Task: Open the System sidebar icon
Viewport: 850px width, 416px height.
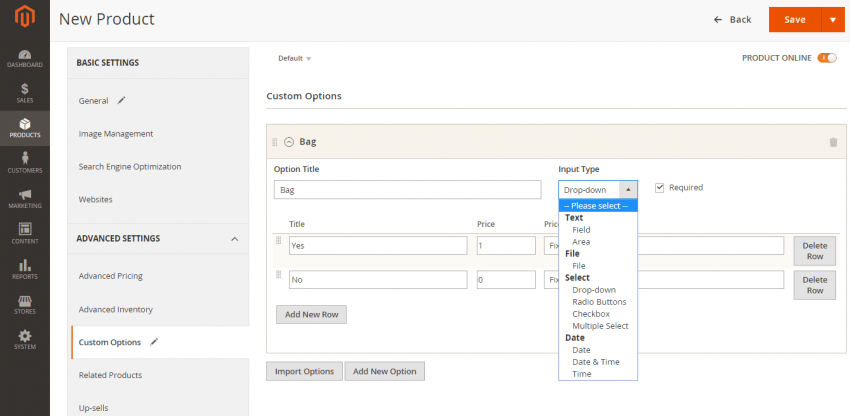Action: pyautogui.click(x=24, y=340)
